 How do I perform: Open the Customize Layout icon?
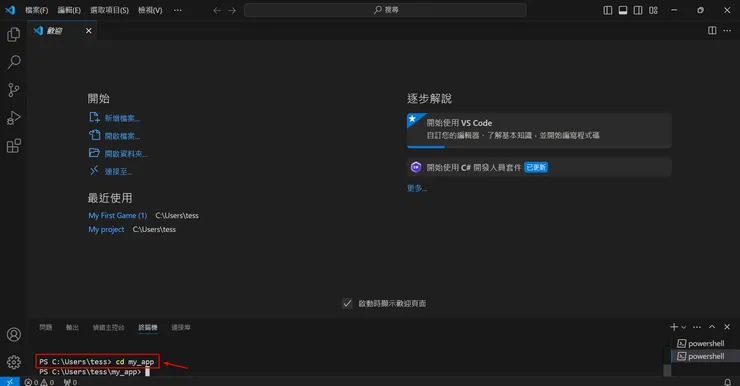[x=653, y=10]
